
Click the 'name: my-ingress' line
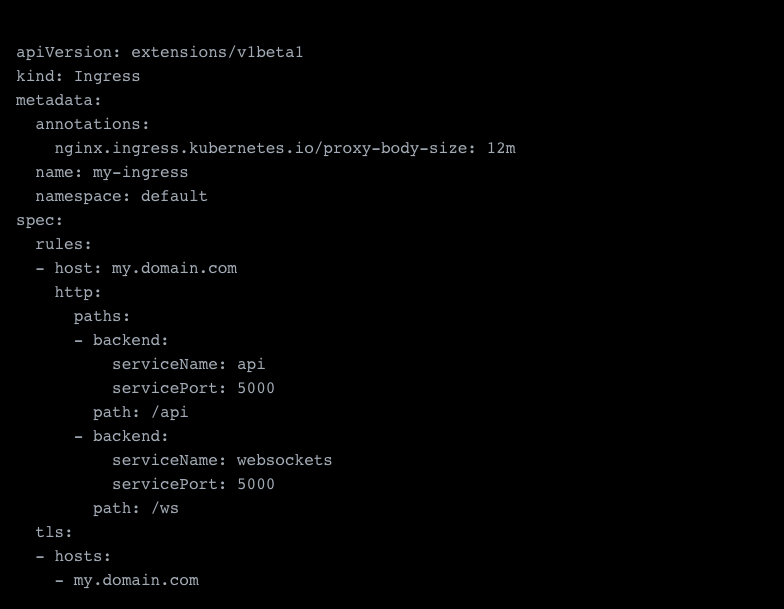111,172
